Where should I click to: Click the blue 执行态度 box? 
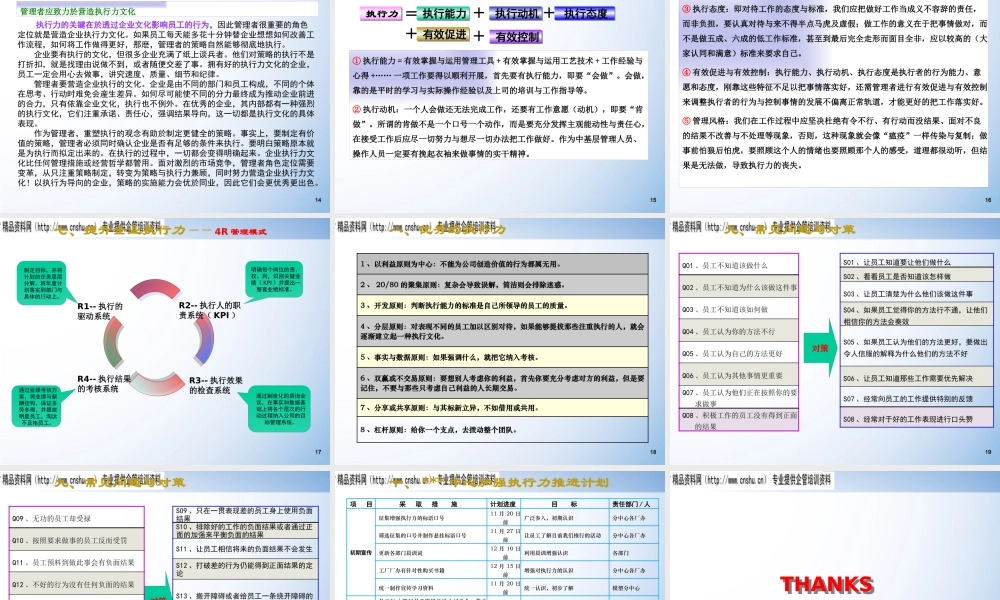point(585,13)
